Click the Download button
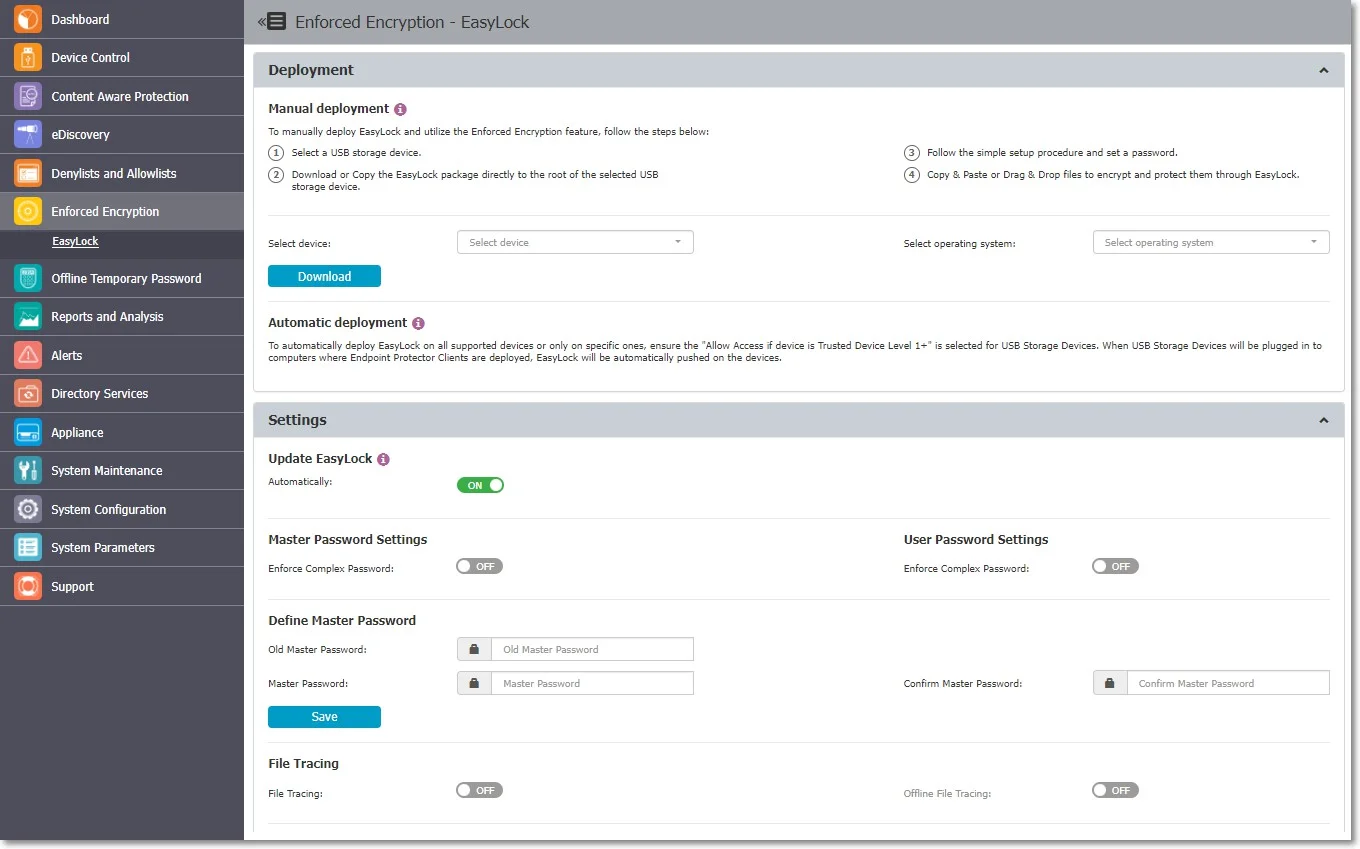Viewport: 1360px width, 849px height. [324, 276]
